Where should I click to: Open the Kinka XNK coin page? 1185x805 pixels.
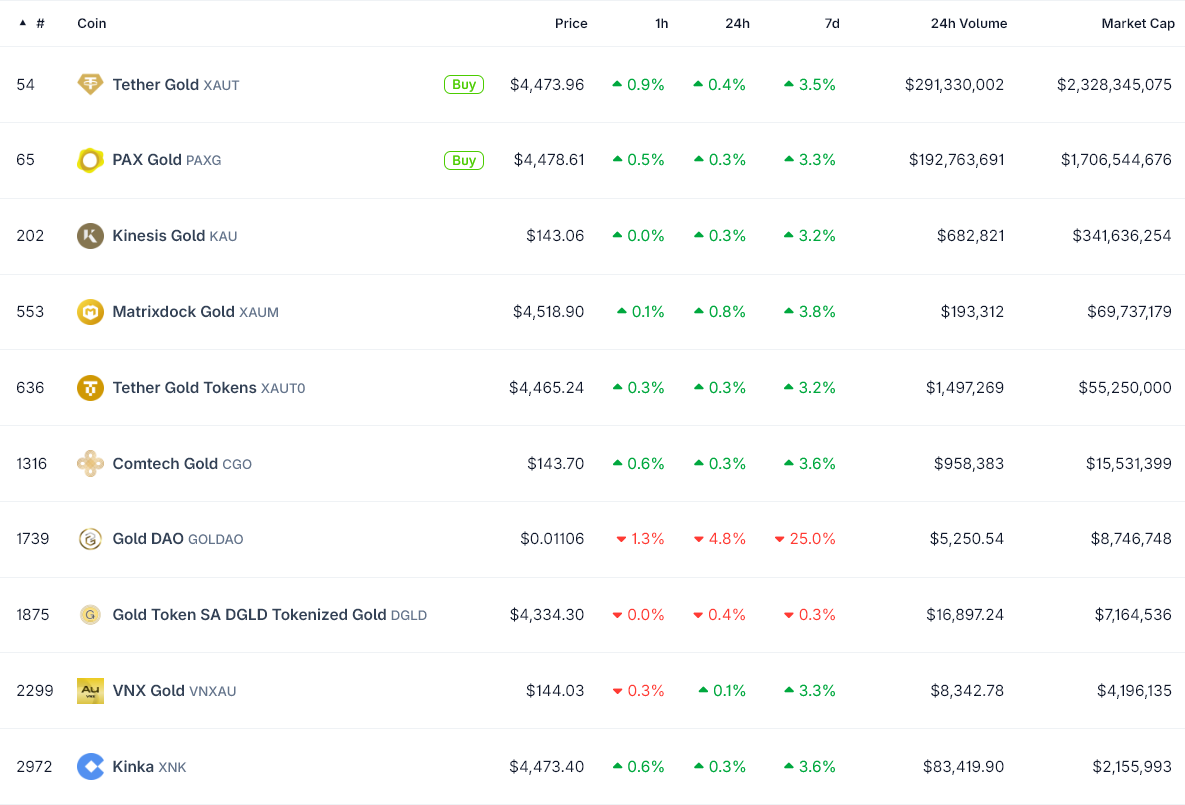click(x=137, y=766)
